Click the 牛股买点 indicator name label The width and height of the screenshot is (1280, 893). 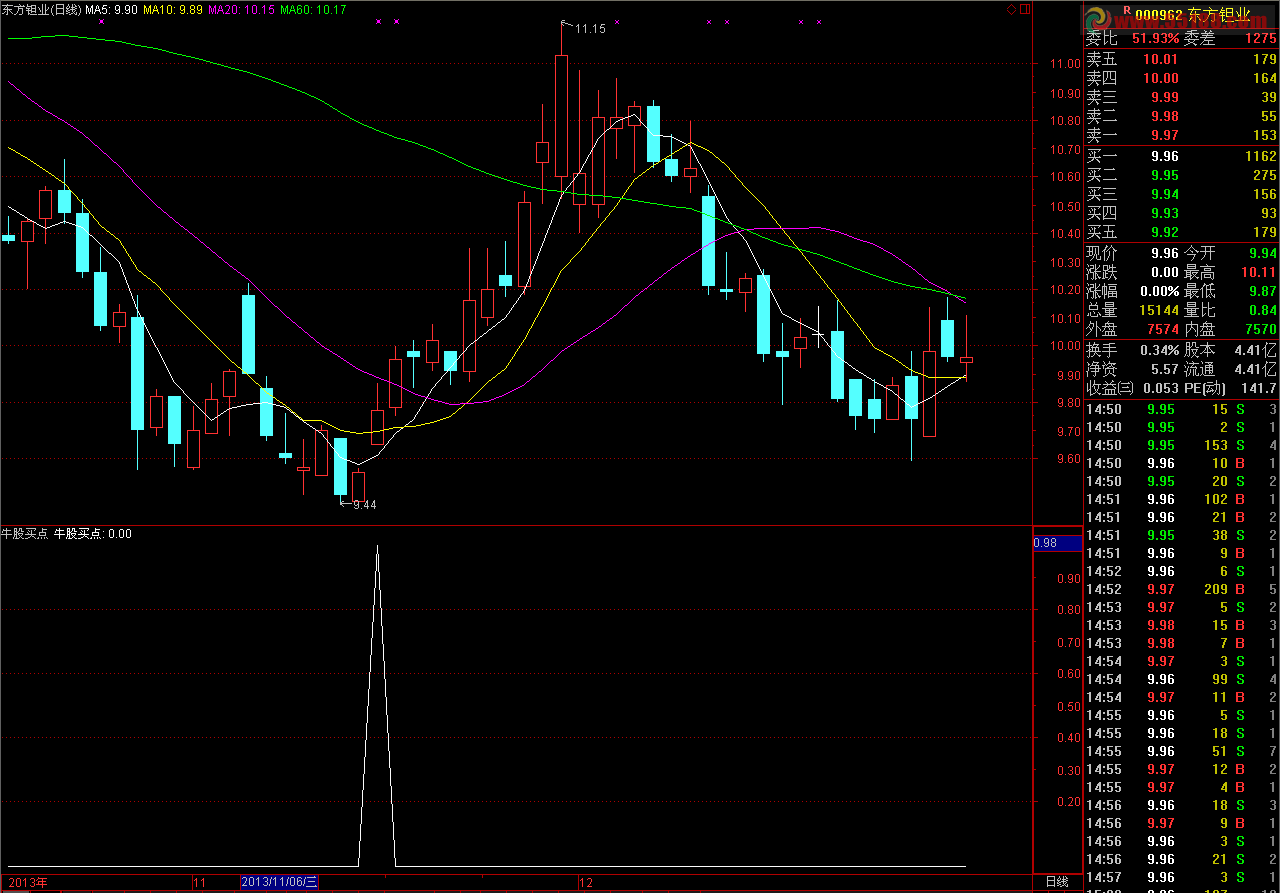[25, 534]
